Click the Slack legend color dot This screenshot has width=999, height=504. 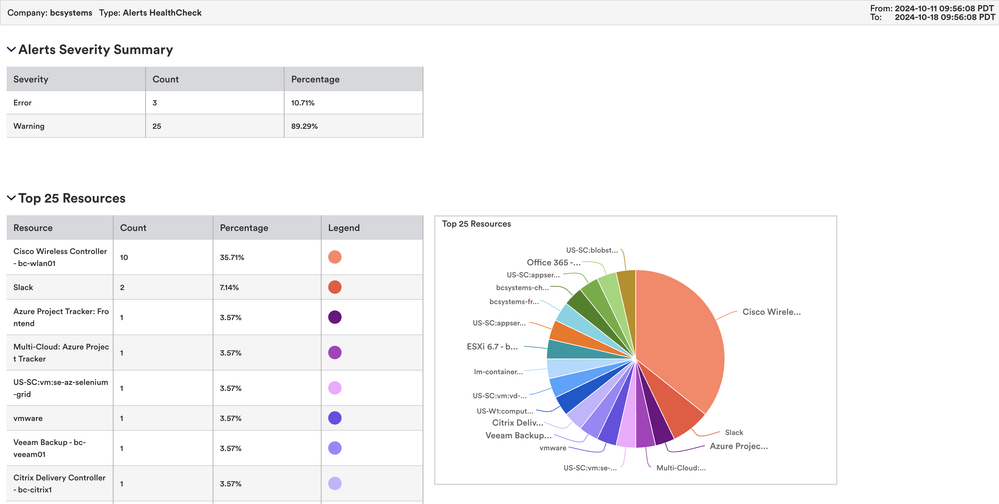334,287
